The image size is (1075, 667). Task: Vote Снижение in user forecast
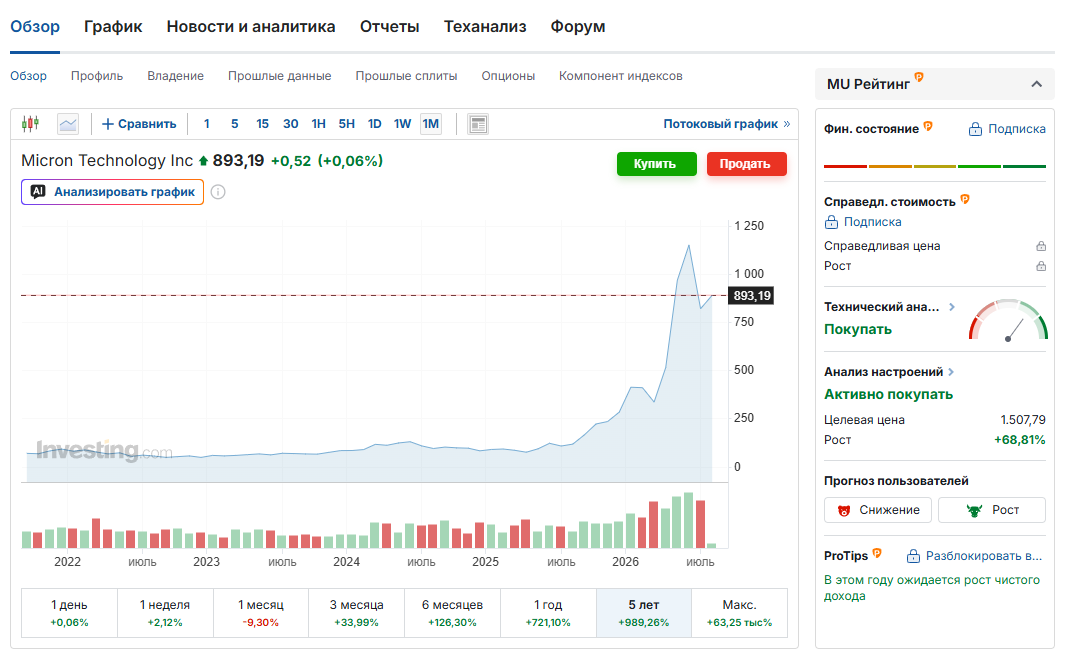[x=878, y=510]
